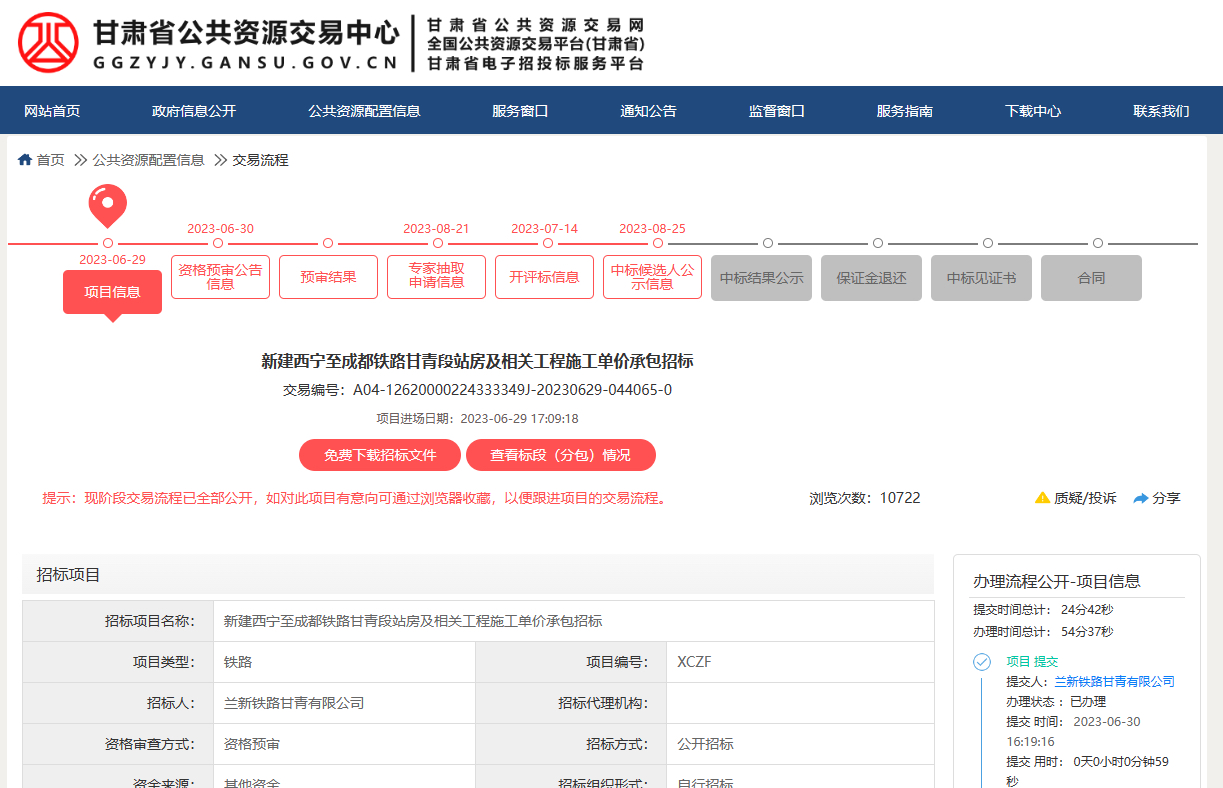The height and width of the screenshot is (788, 1223).
Task: Expand 公共资源配置信息 navigation menu
Action: pos(364,111)
